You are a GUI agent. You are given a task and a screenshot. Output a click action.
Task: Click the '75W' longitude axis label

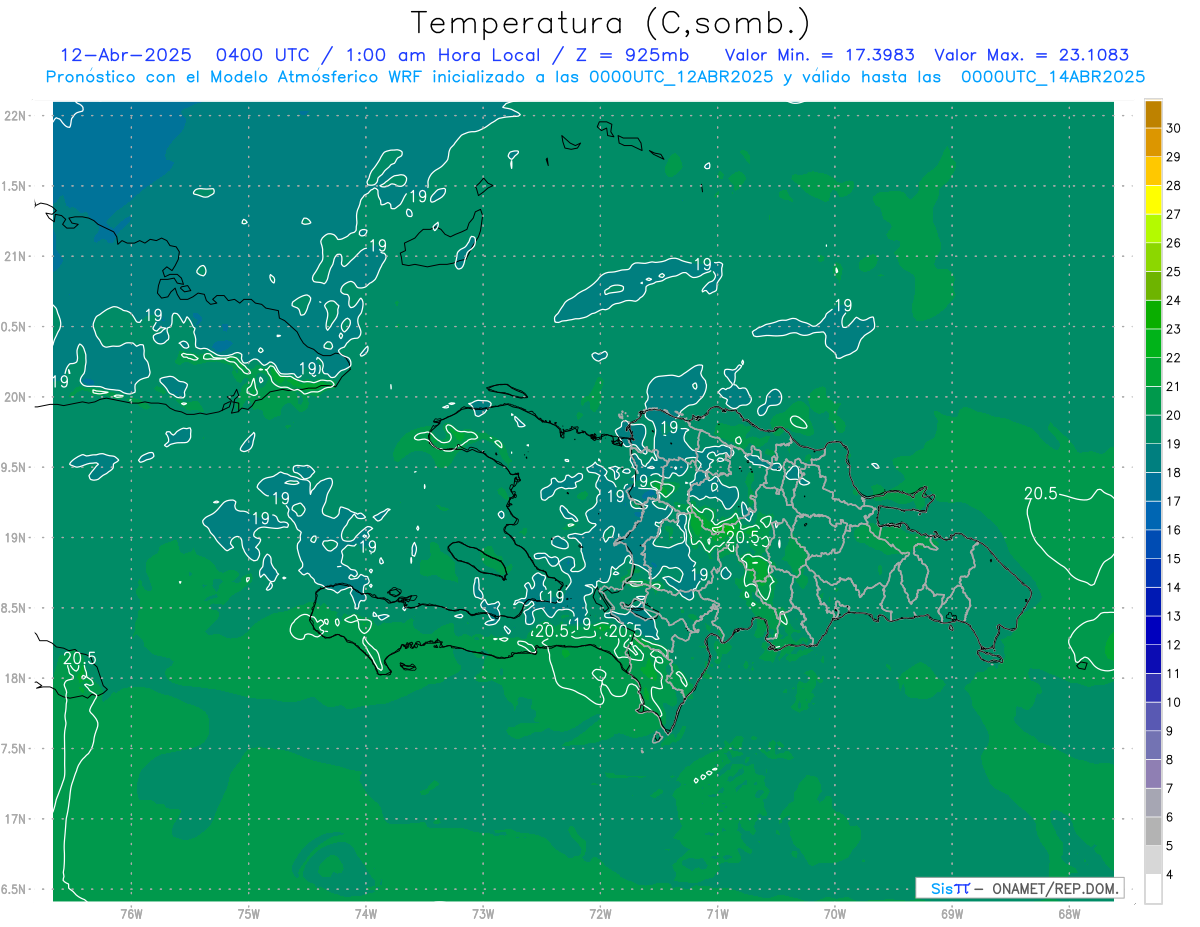click(249, 914)
